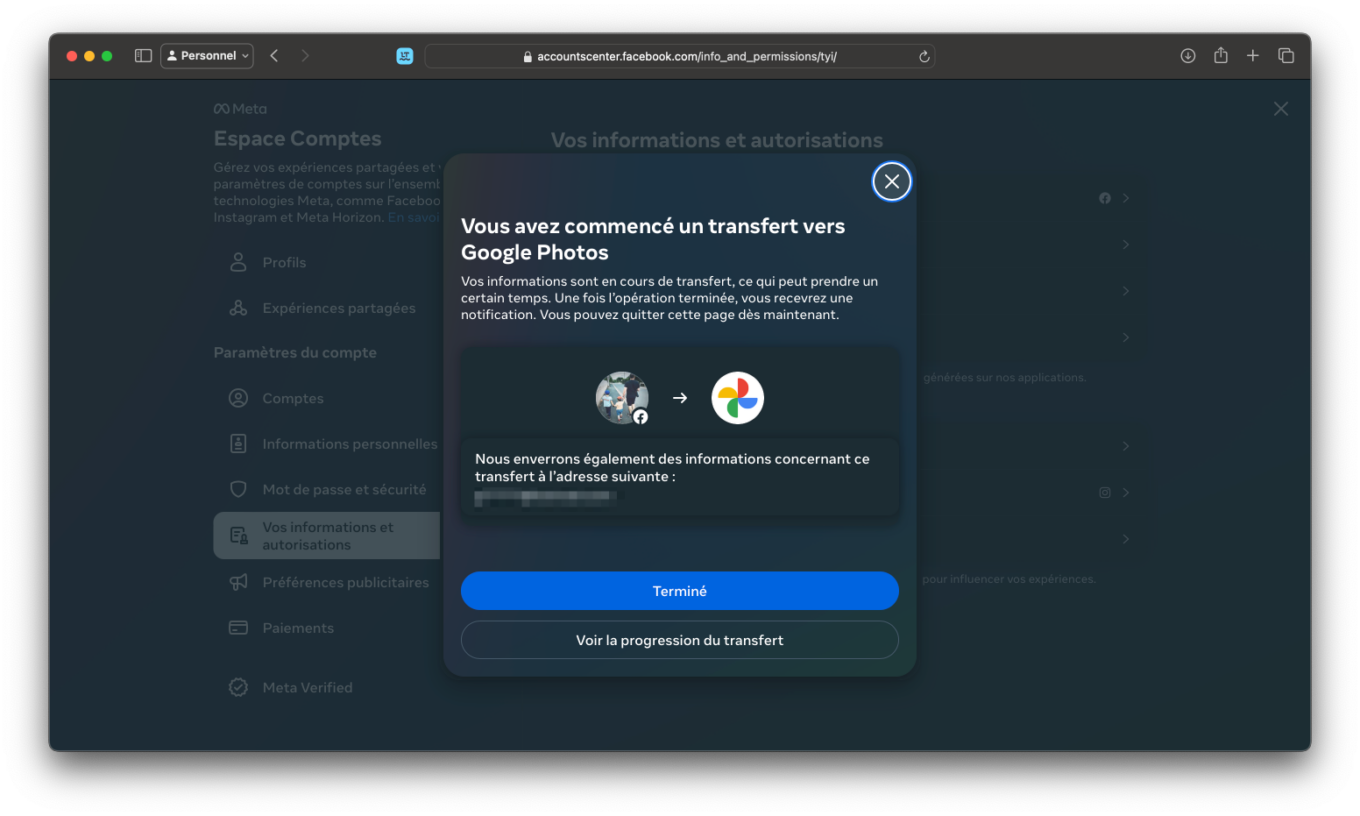Click the Informations personnelles ID card icon
This screenshot has width=1360, height=816.
coord(238,444)
